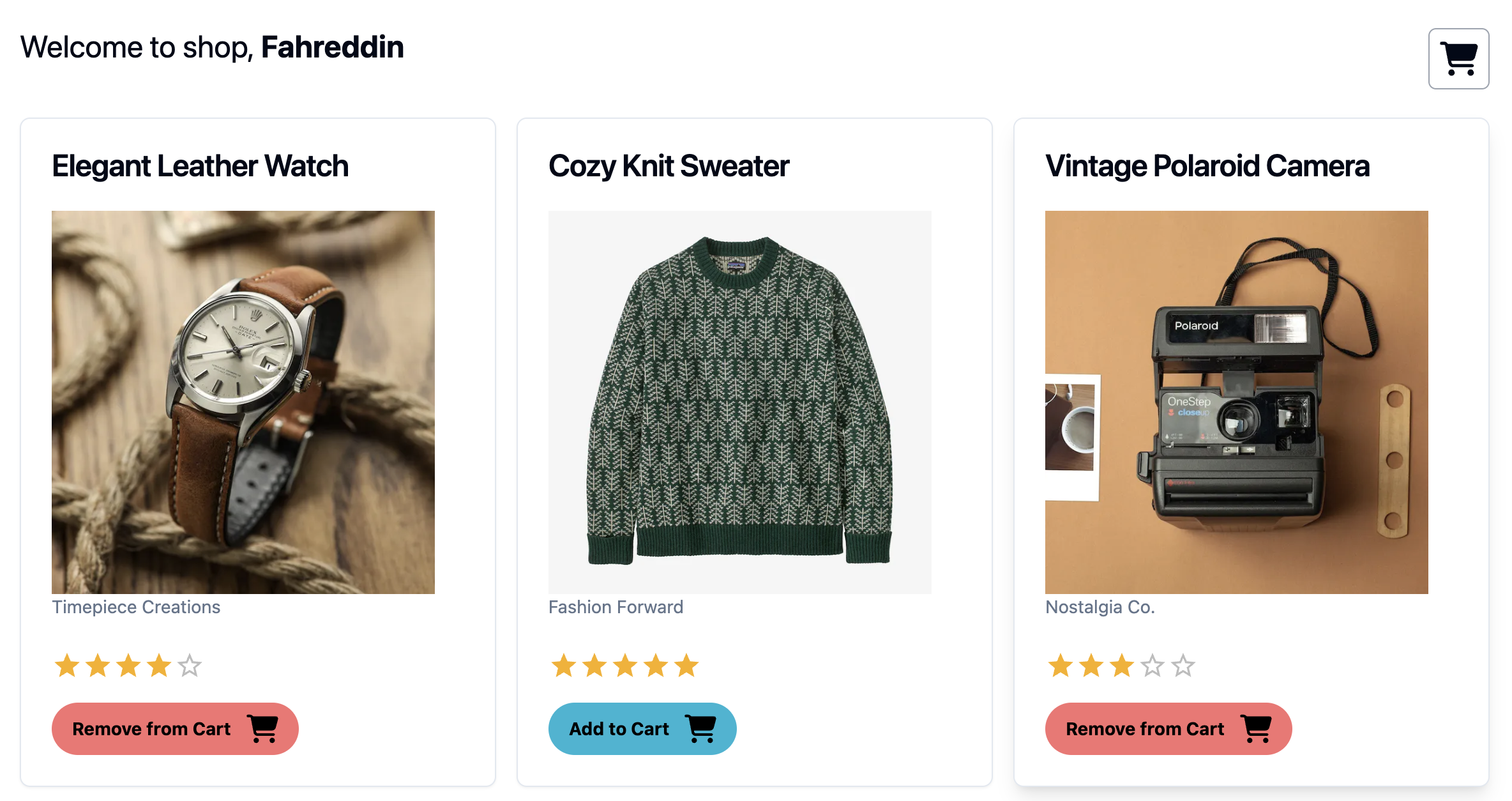Click the Cozy Knit Sweater heading

pyautogui.click(x=668, y=165)
